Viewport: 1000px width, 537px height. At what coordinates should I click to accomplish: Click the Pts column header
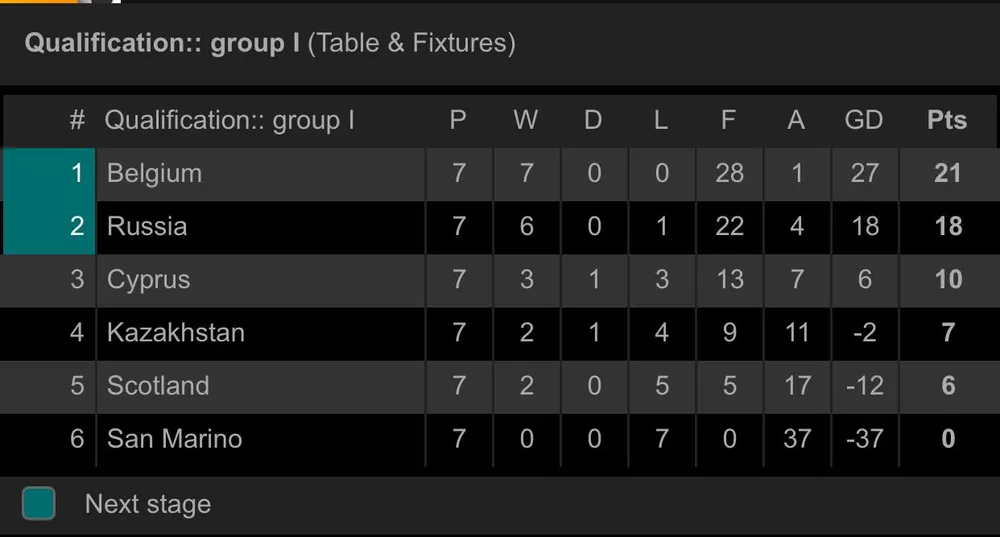(x=946, y=121)
